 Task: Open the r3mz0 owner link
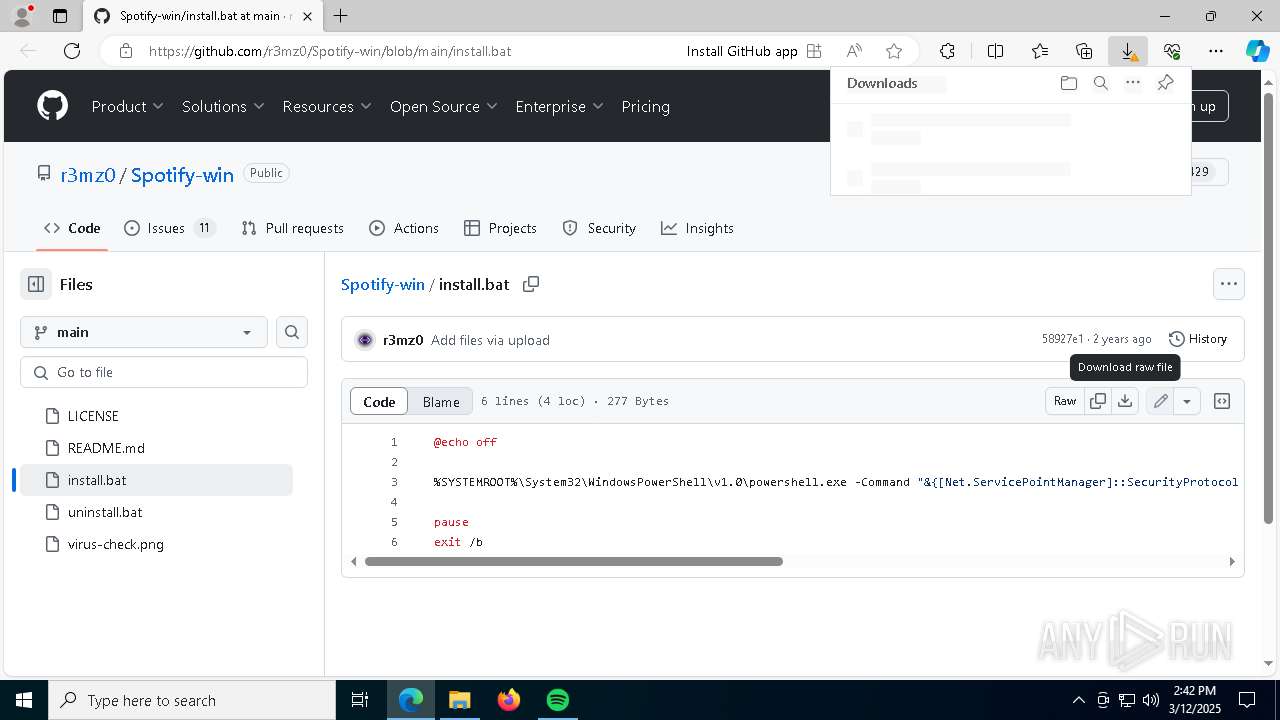coord(88,175)
